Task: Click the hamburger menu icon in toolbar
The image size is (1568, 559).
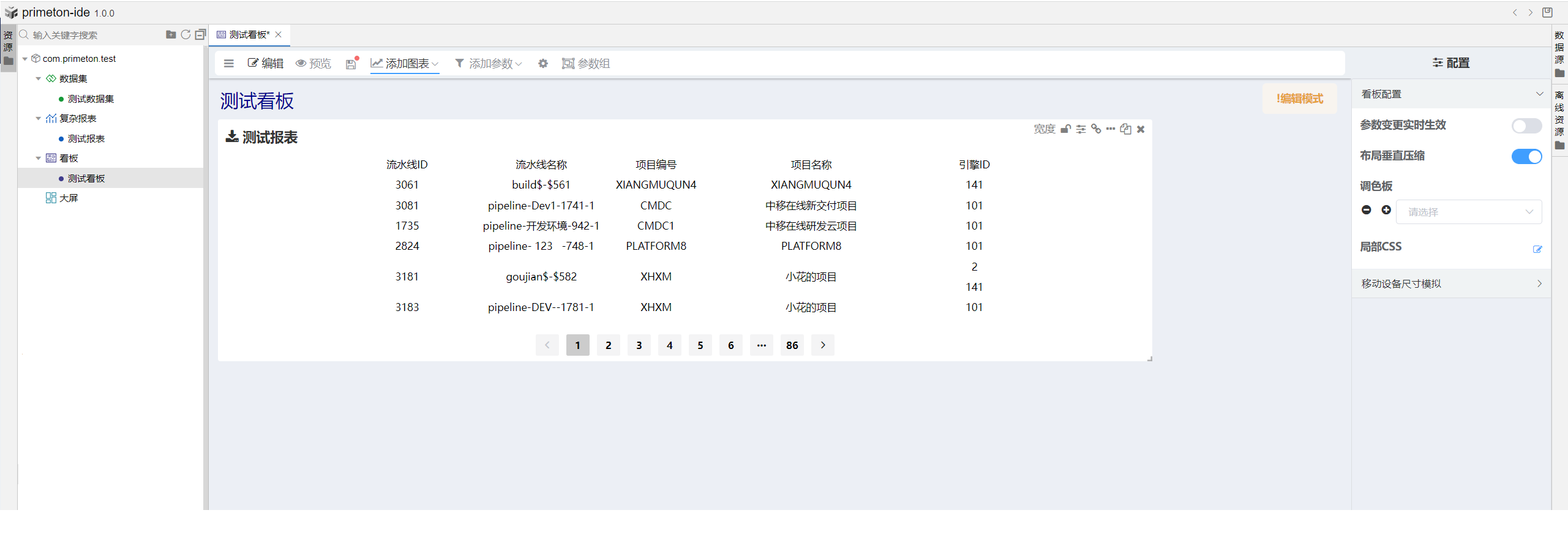Action: point(229,64)
